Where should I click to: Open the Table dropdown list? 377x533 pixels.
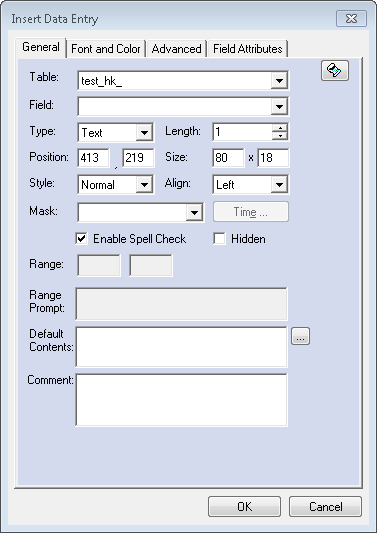[x=279, y=81]
